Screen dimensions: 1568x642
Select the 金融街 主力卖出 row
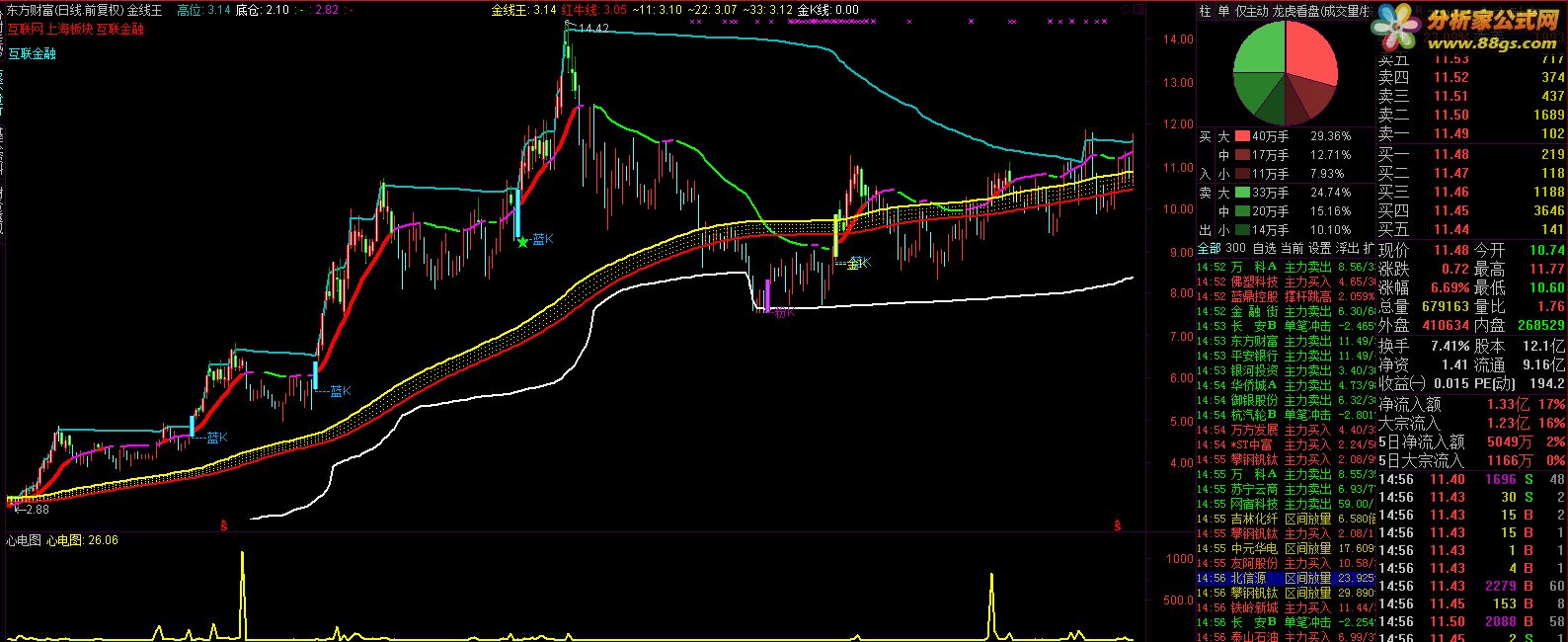1285,311
